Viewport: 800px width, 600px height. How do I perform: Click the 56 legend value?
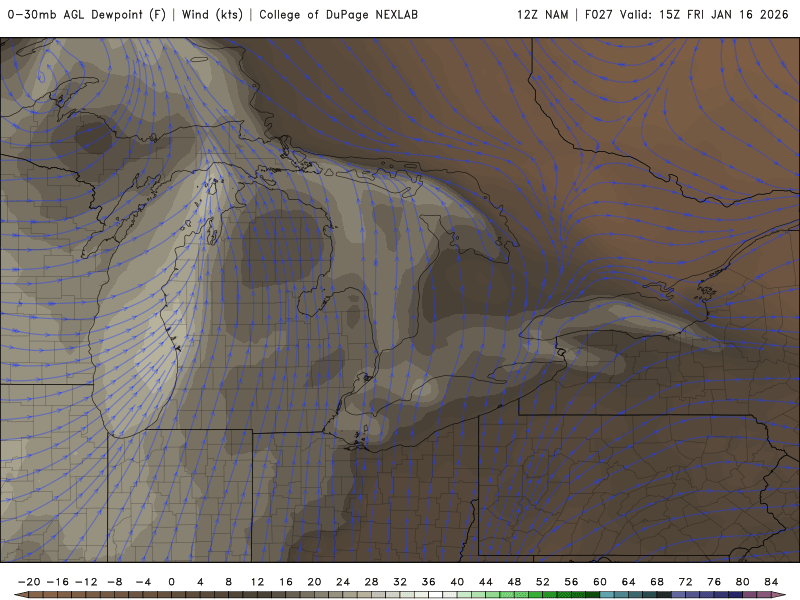pos(571,582)
